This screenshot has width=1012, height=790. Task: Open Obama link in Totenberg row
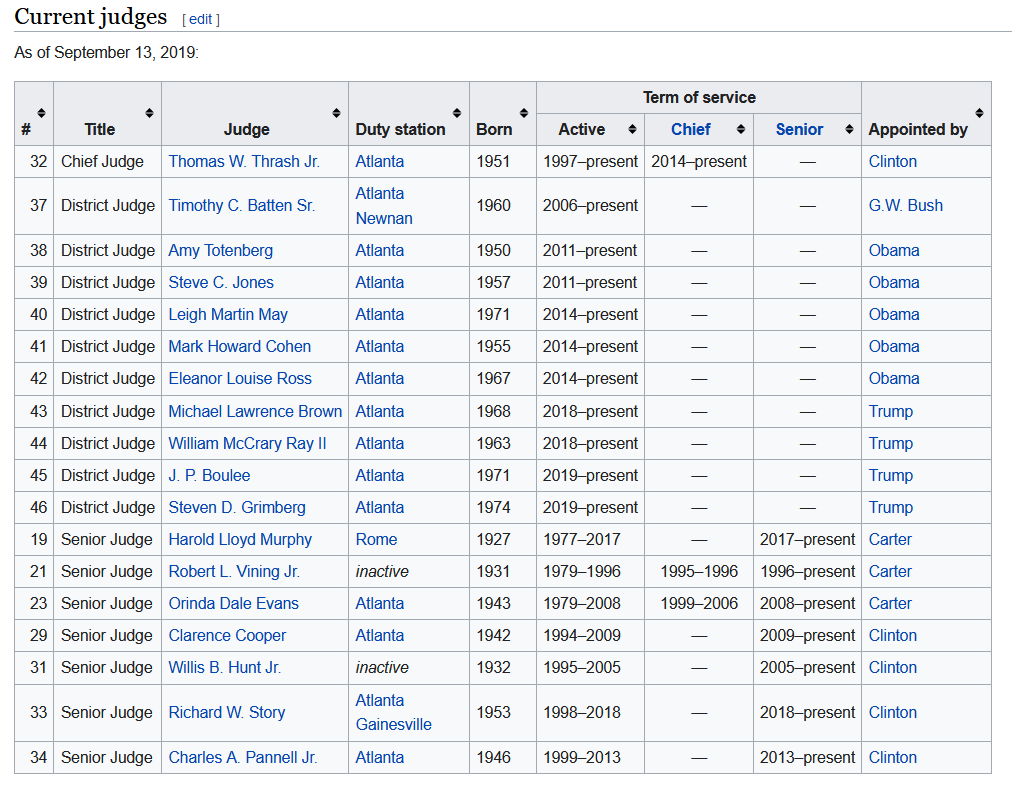pos(894,250)
